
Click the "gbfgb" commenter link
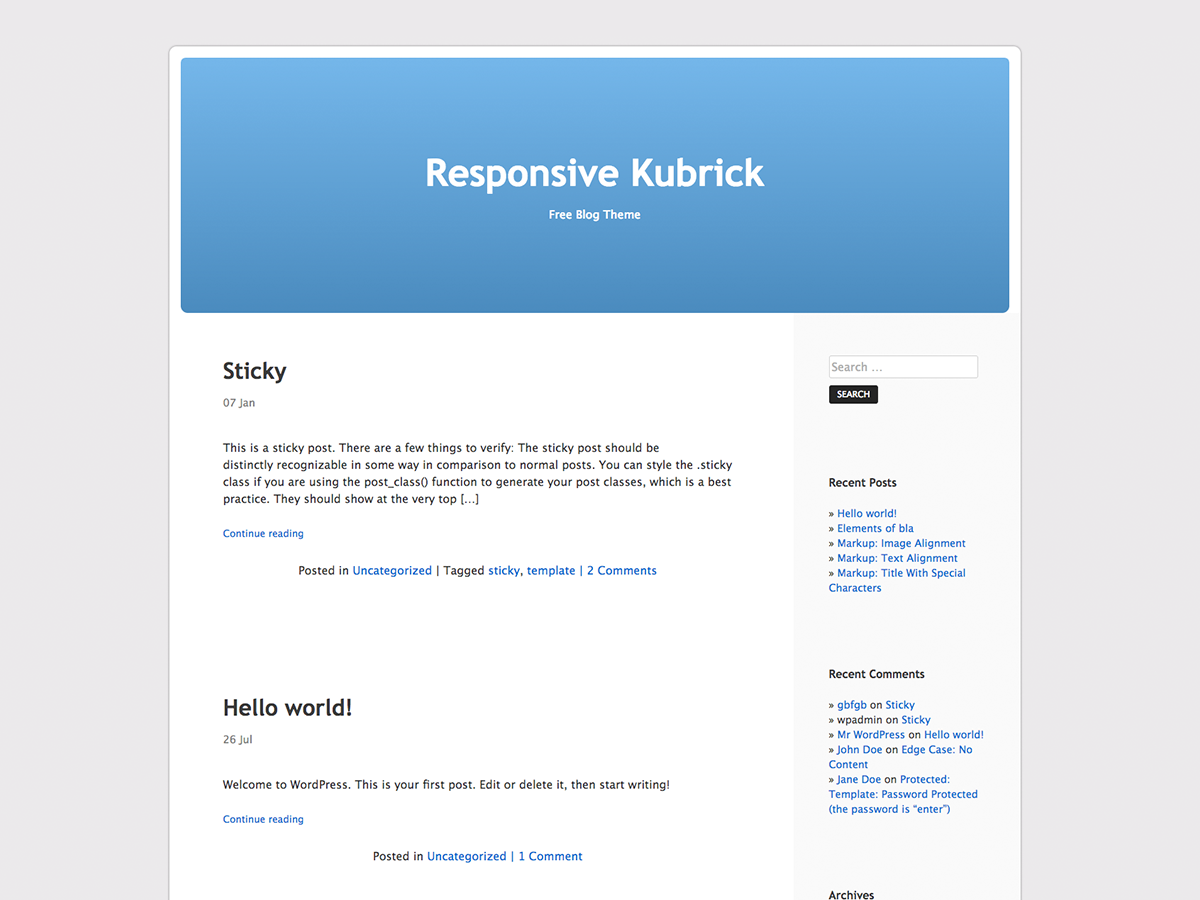851,704
